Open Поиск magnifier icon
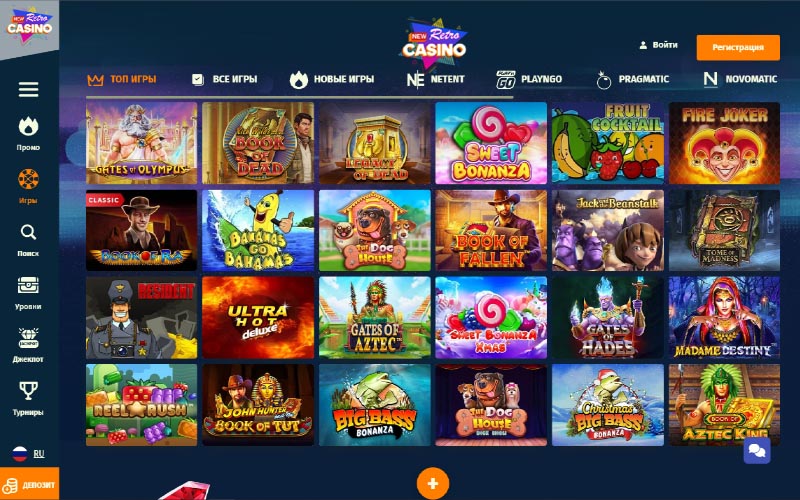The width and height of the screenshot is (800, 500). (x=29, y=233)
